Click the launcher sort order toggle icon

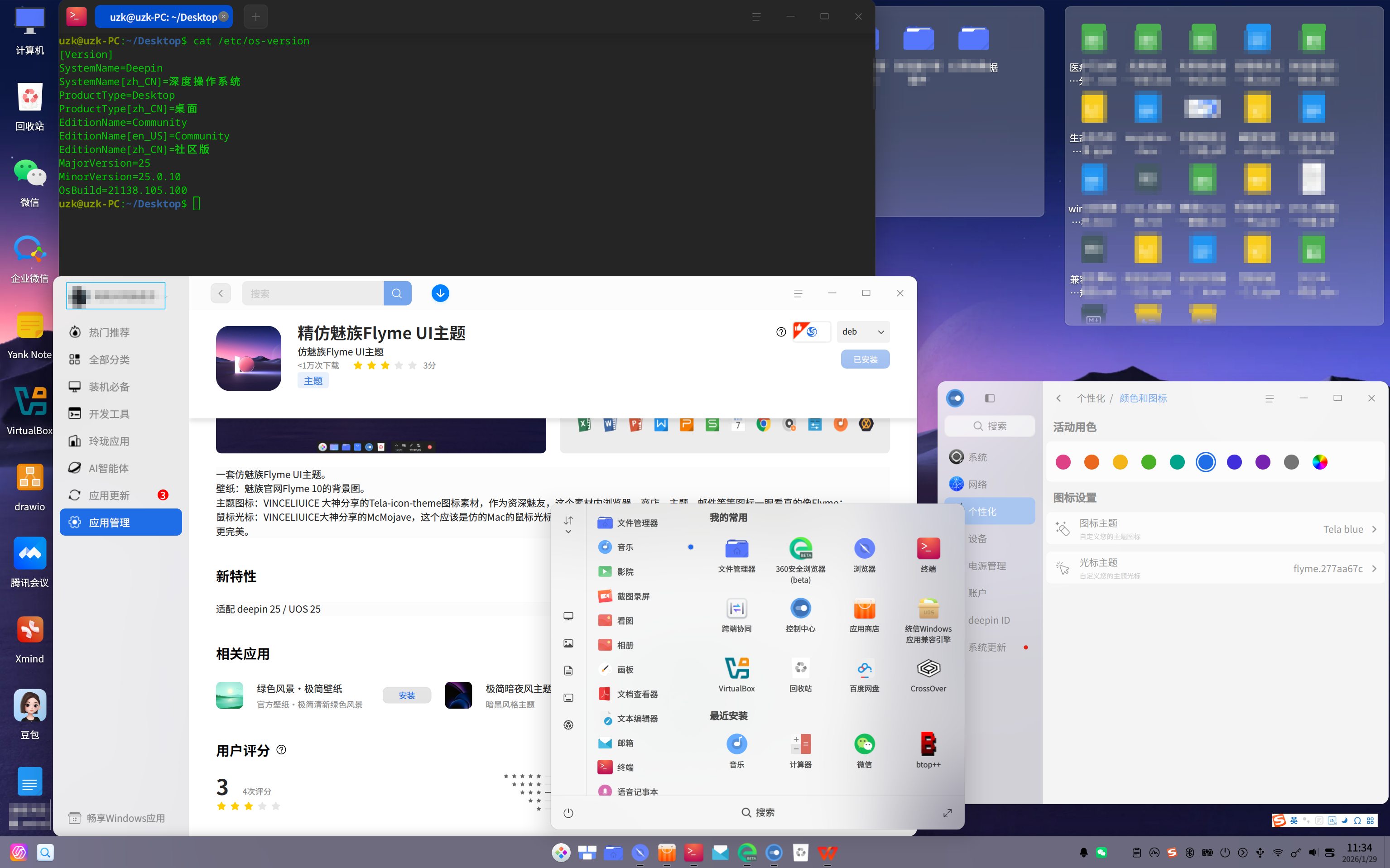click(568, 521)
